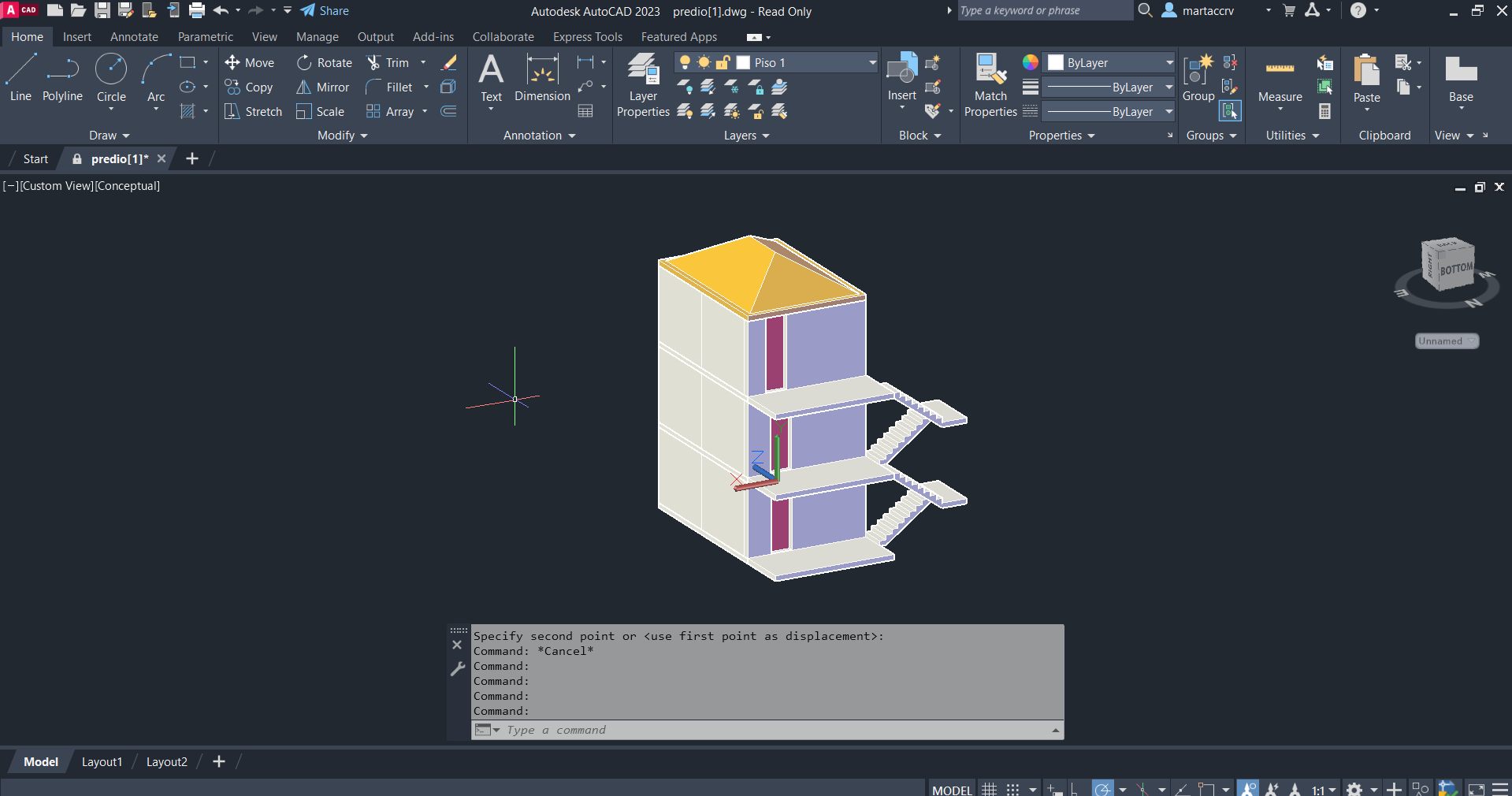Click the Share button

point(325,11)
